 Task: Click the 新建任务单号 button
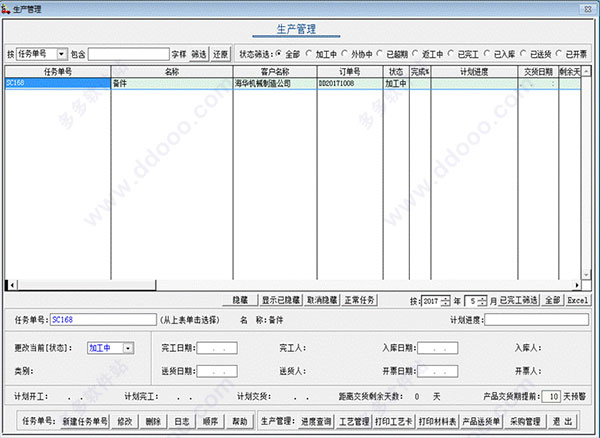coord(85,422)
